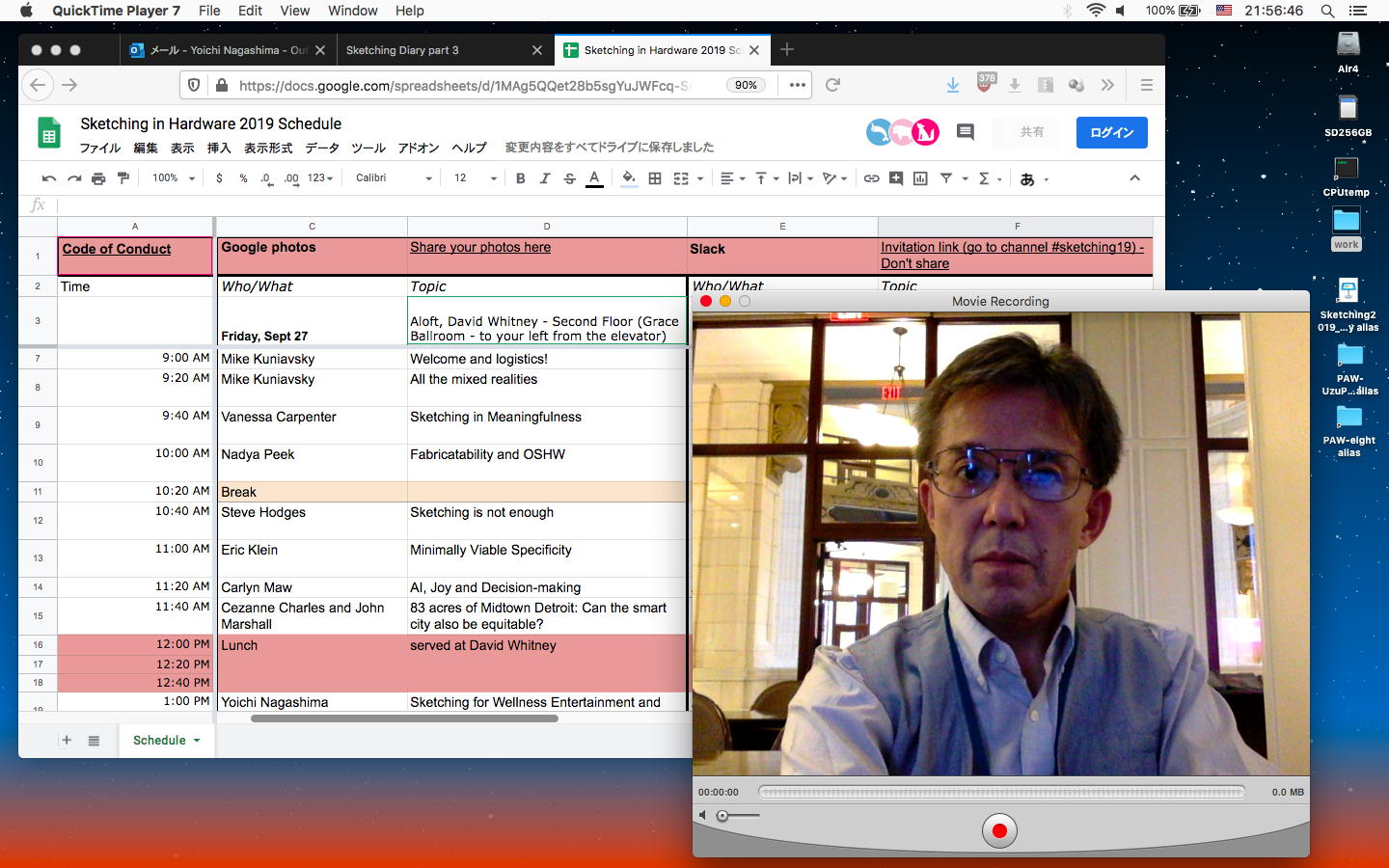Toggle bold formatting
The height and width of the screenshot is (868, 1389).
(521, 178)
